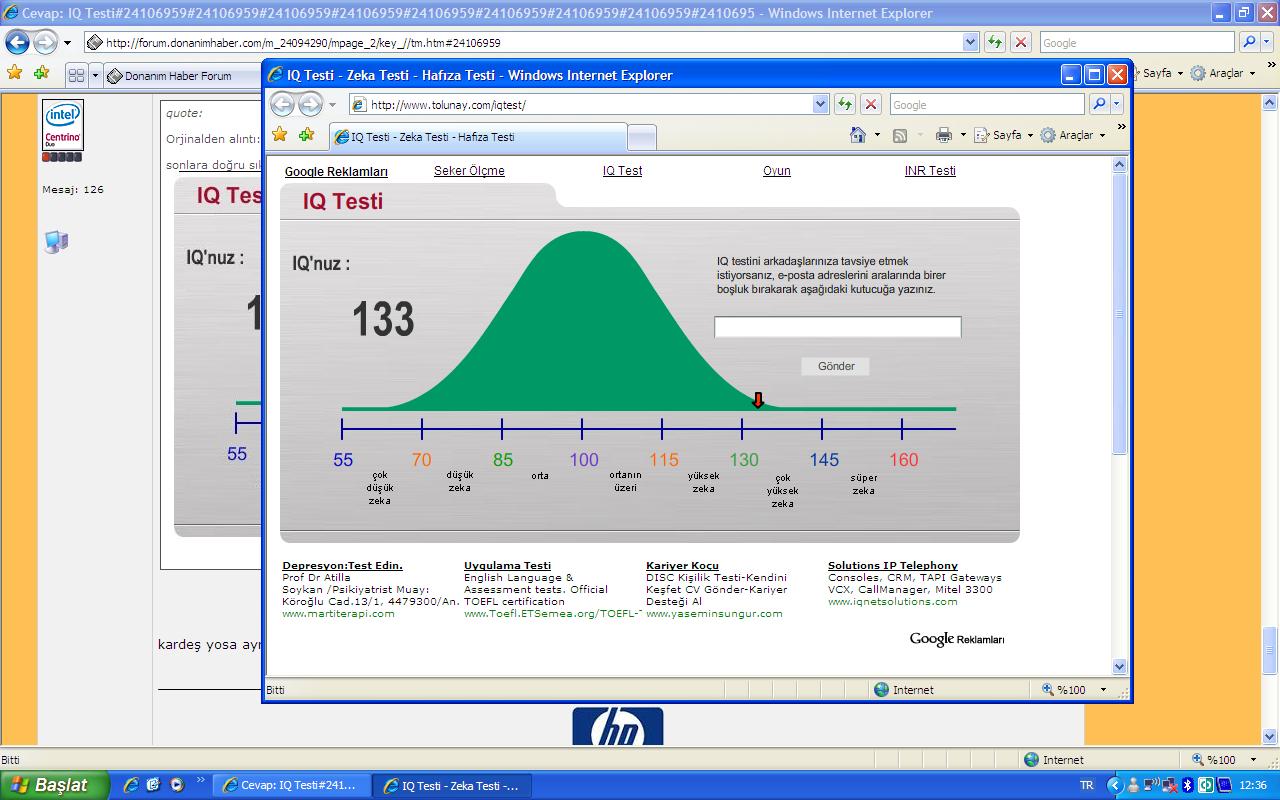Open Sayfa menu in IQ Testi window
Image resolution: width=1280 pixels, height=800 pixels.
[x=1004, y=135]
